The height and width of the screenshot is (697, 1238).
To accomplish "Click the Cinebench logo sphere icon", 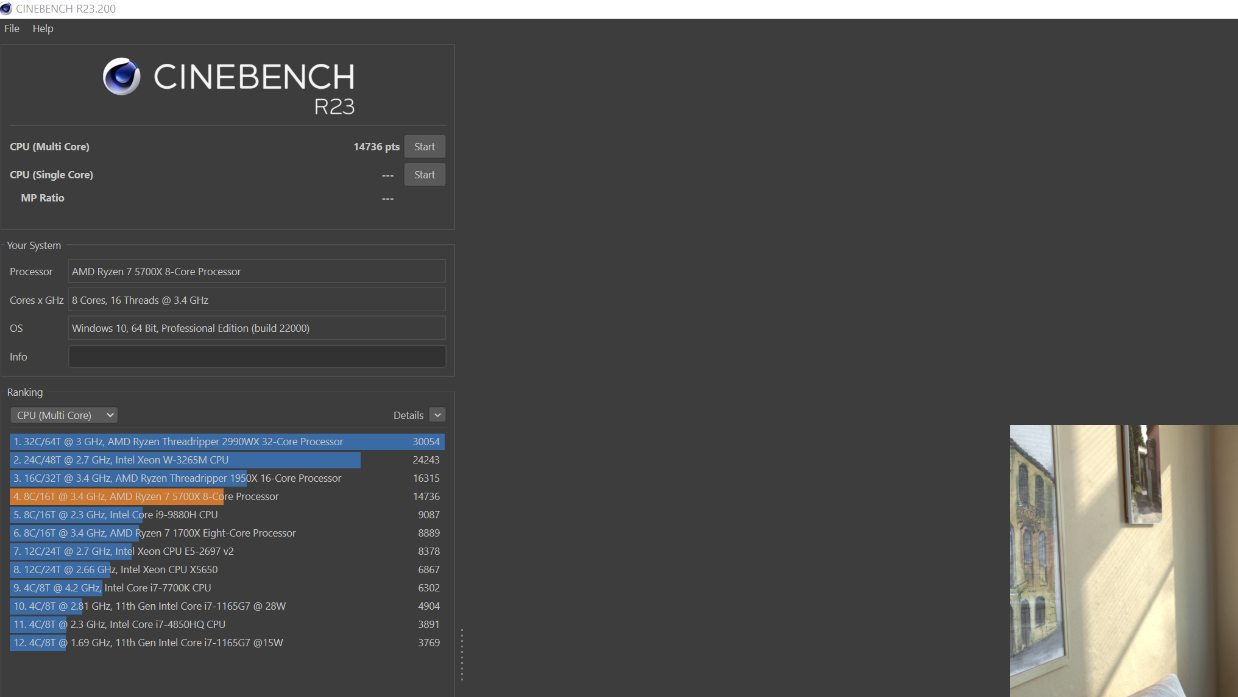I will [122, 77].
